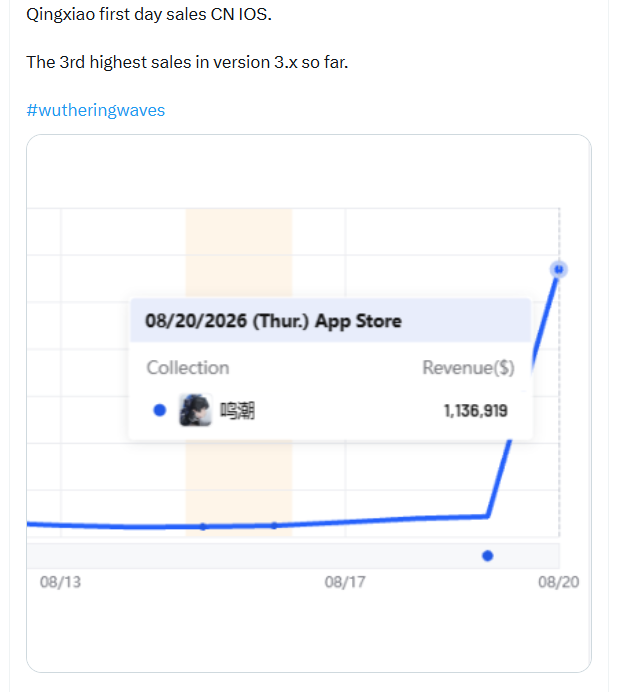The height and width of the screenshot is (692, 640).
Task: Click the 鸣潮 game icon thumbnail
Action: point(195,410)
